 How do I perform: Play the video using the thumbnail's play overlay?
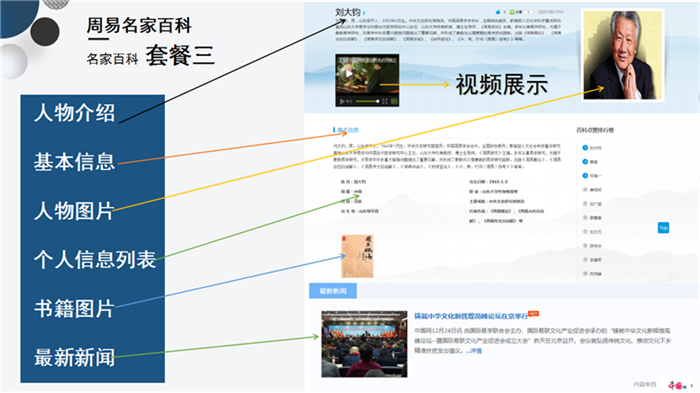pos(349,74)
